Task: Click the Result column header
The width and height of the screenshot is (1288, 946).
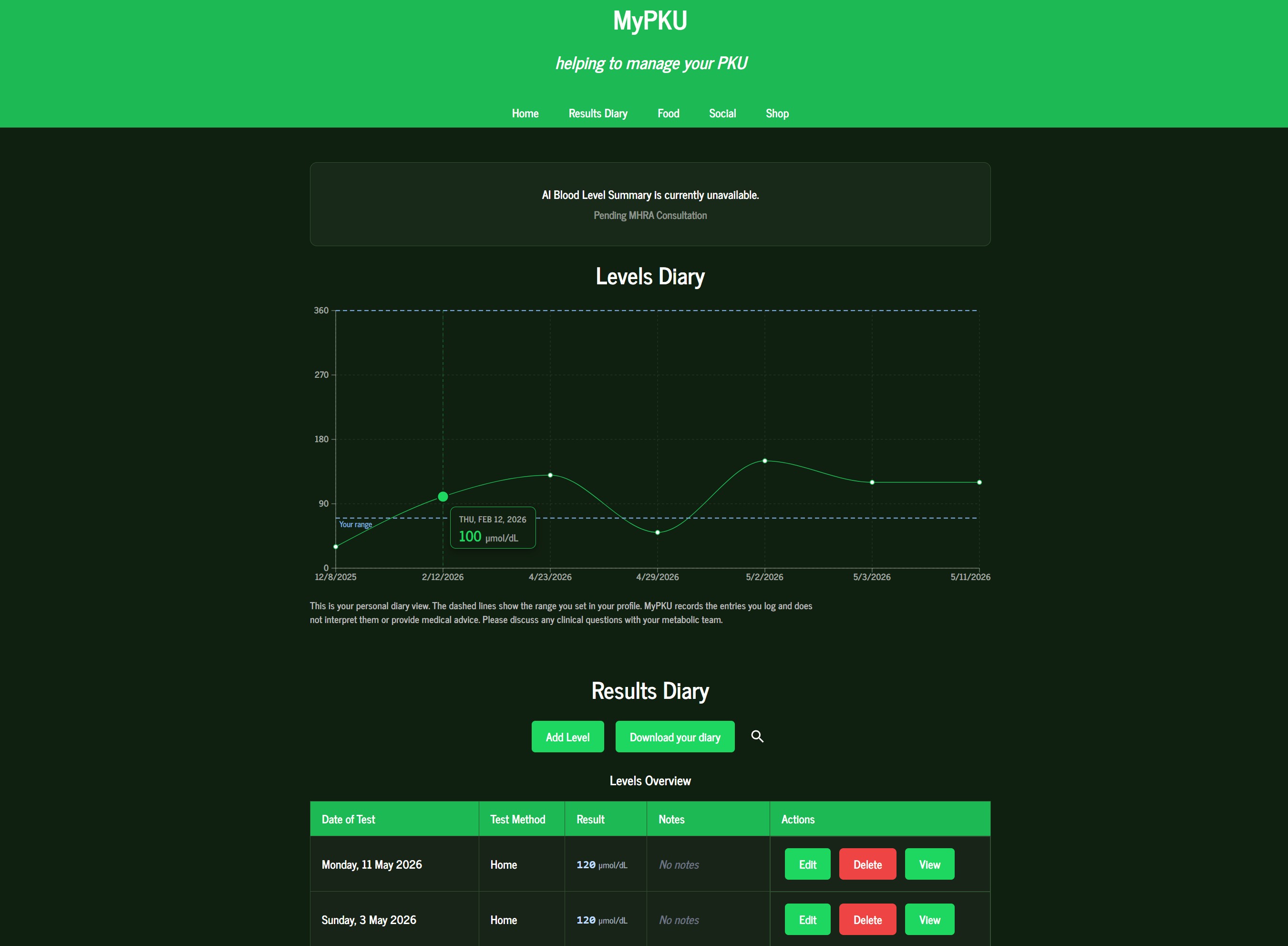Action: coord(606,819)
